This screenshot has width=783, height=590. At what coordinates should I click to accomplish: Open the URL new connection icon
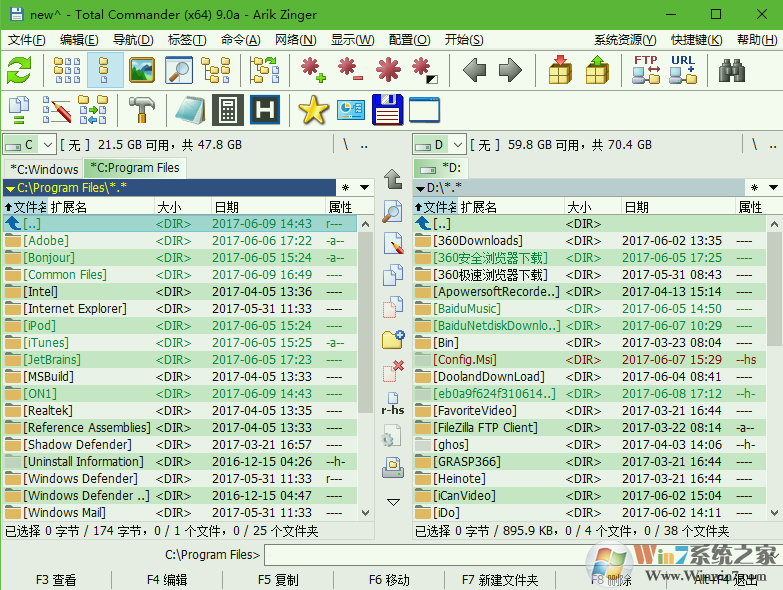click(x=683, y=70)
